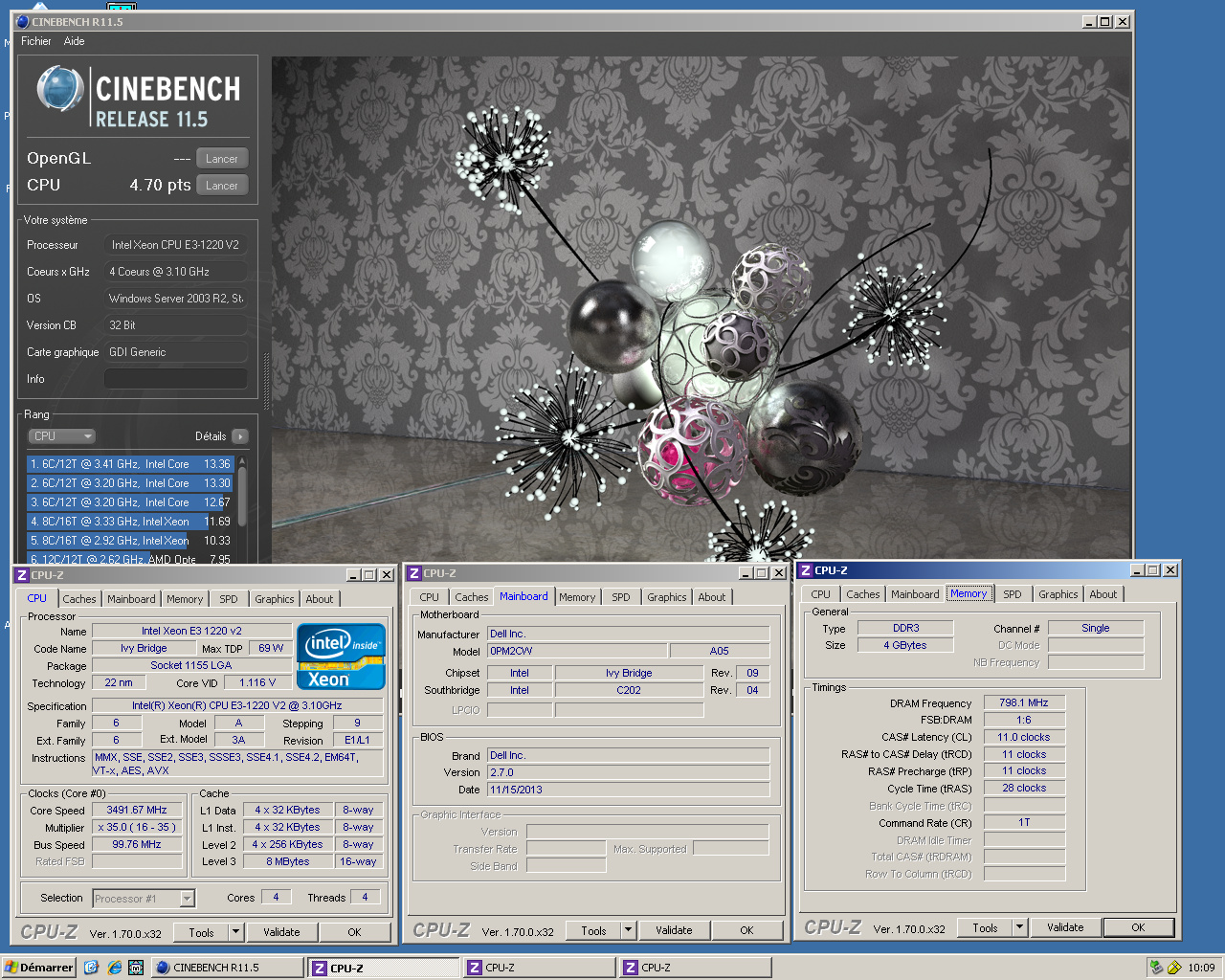The image size is (1225, 980).
Task: Click Validate in CPU-Z Motherboard window
Action: 675,930
